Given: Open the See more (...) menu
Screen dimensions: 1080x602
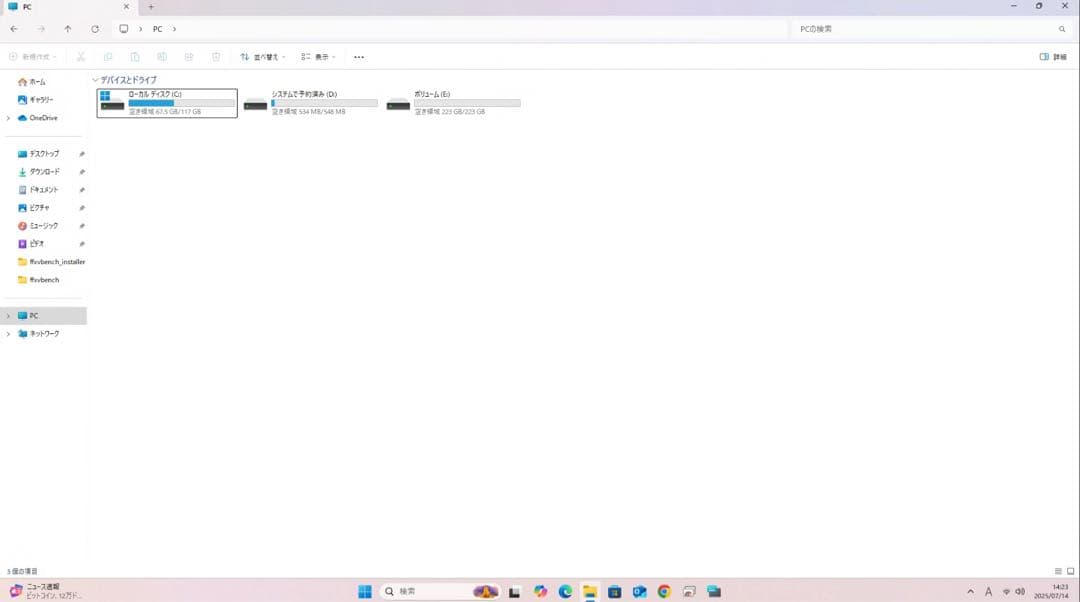Looking at the screenshot, I should [358, 57].
